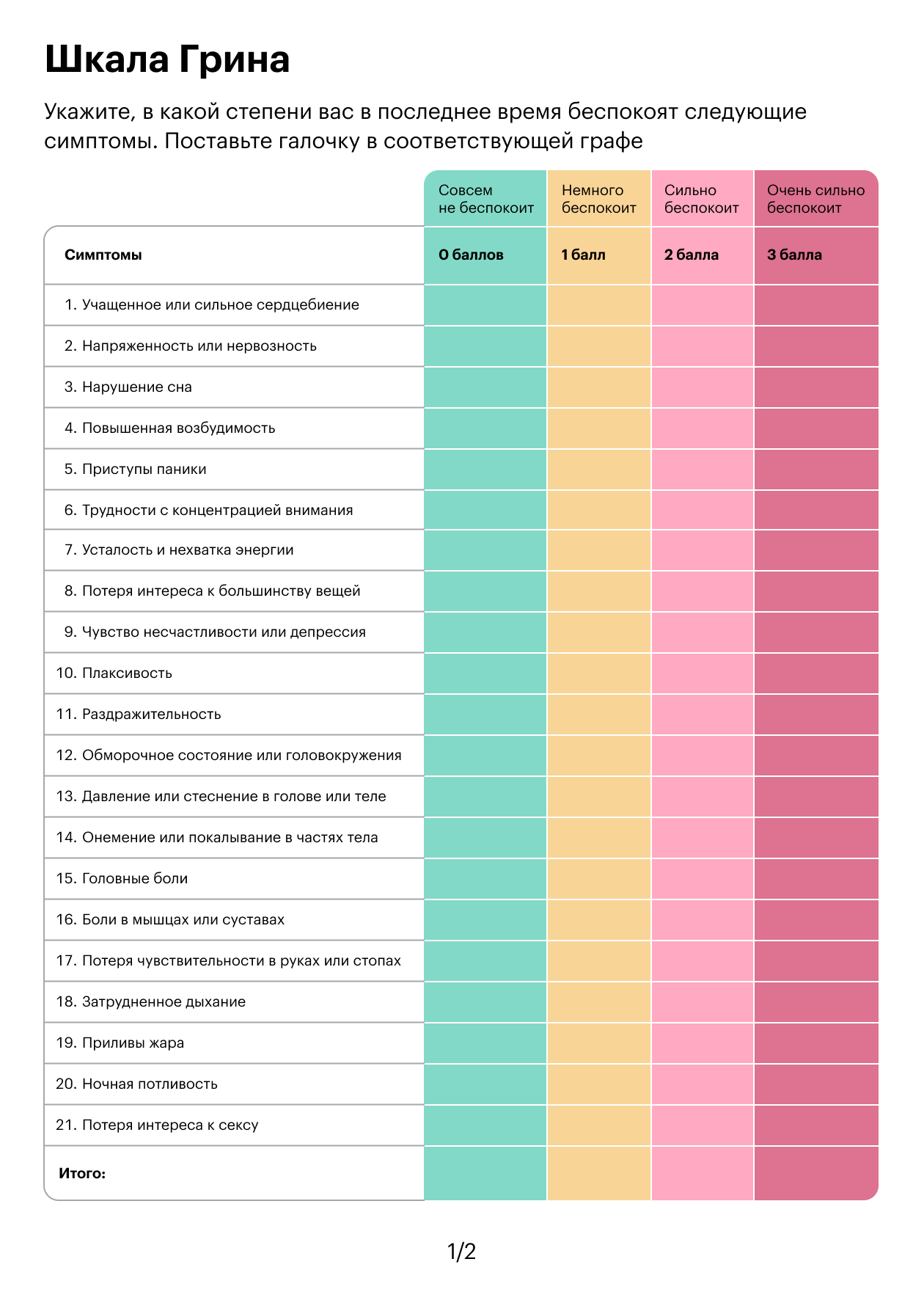This screenshot has height=1303, width=924.
Task: Mark 1 балл for Затрудненное дыхание
Action: 599,1002
